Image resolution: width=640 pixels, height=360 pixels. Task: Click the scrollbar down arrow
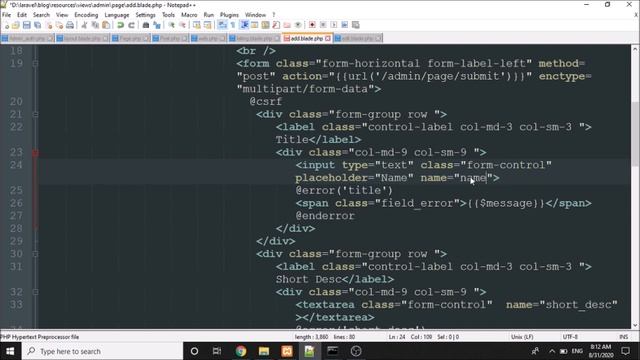pos(635,325)
